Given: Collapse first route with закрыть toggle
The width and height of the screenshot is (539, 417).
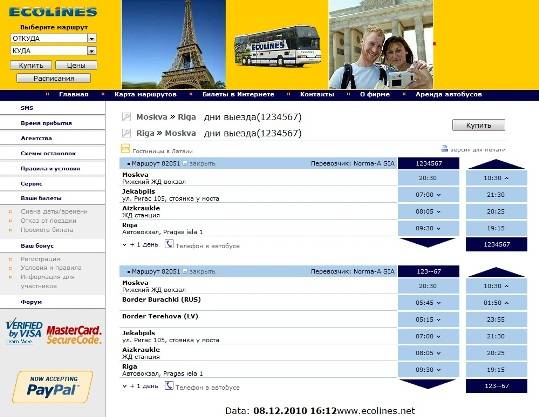Looking at the screenshot, I should 199,164.
